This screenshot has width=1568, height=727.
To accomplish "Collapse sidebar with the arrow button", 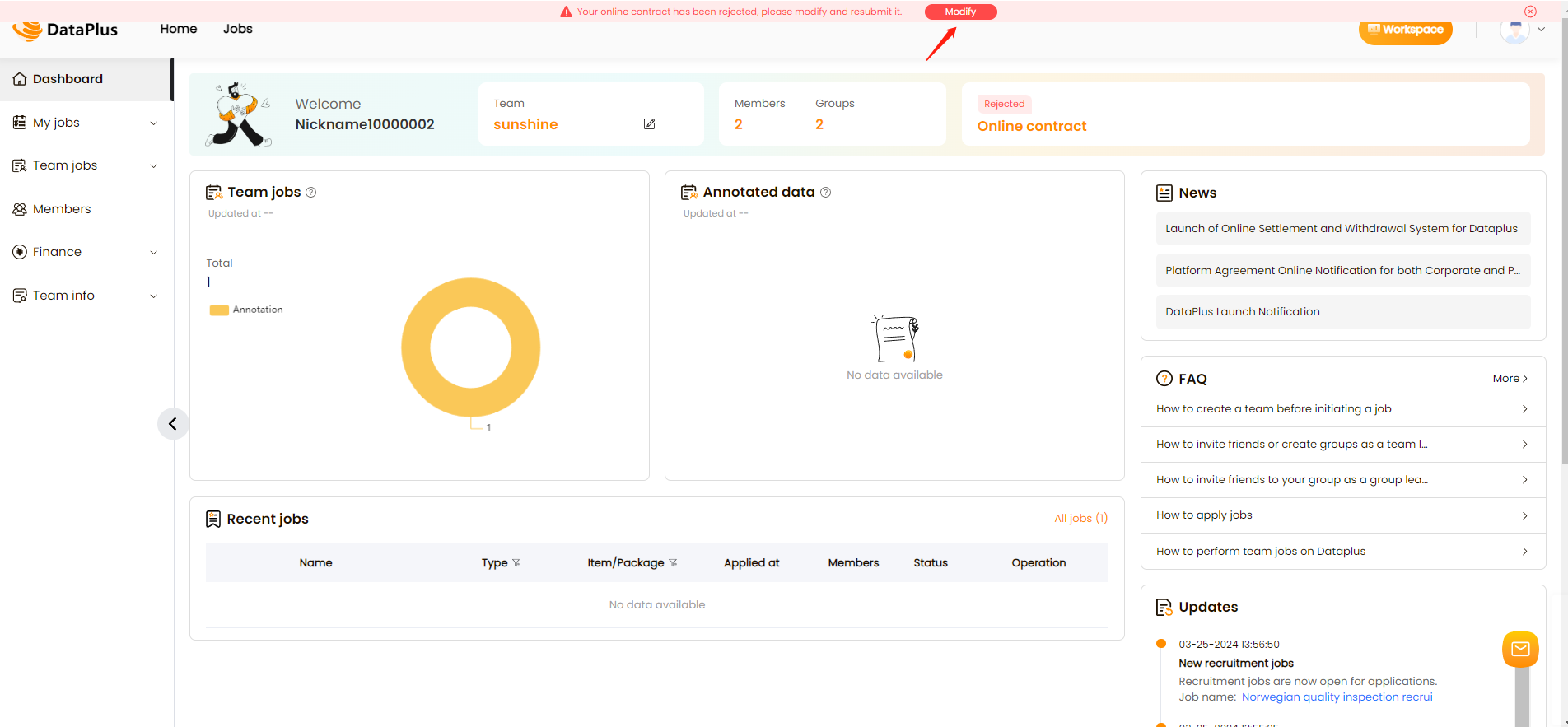I will [173, 424].
